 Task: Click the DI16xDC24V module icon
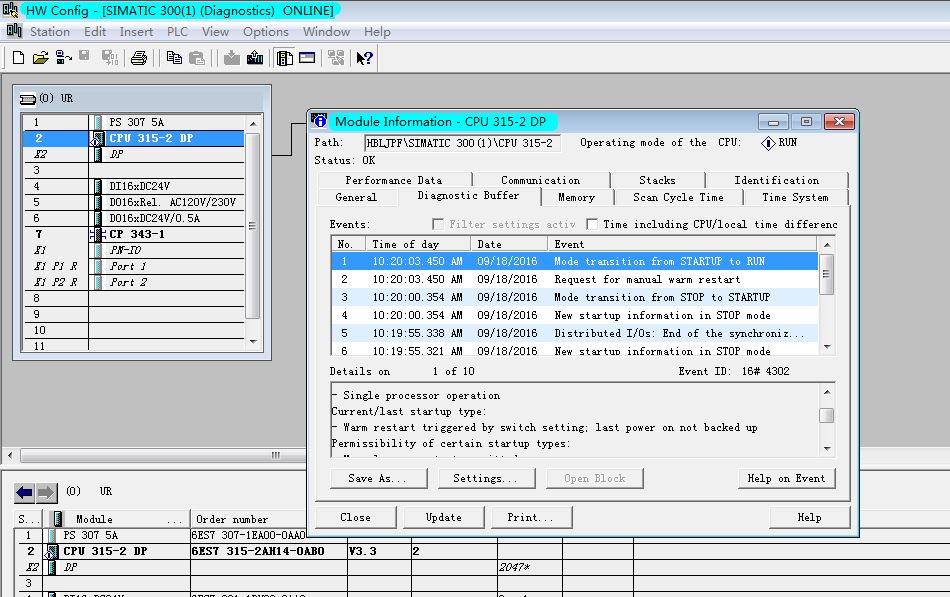pyautogui.click(x=98, y=186)
